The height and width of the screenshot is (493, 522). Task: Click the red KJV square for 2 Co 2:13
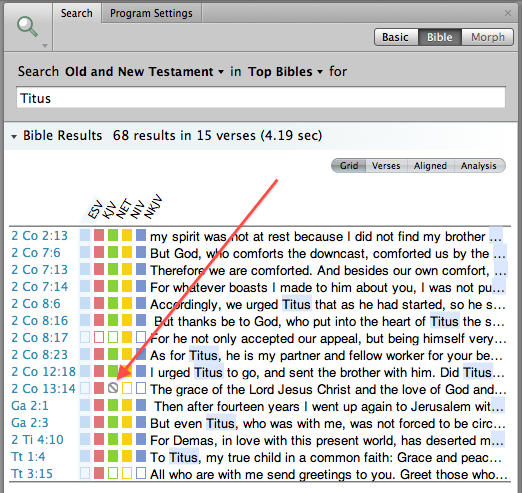click(99, 235)
